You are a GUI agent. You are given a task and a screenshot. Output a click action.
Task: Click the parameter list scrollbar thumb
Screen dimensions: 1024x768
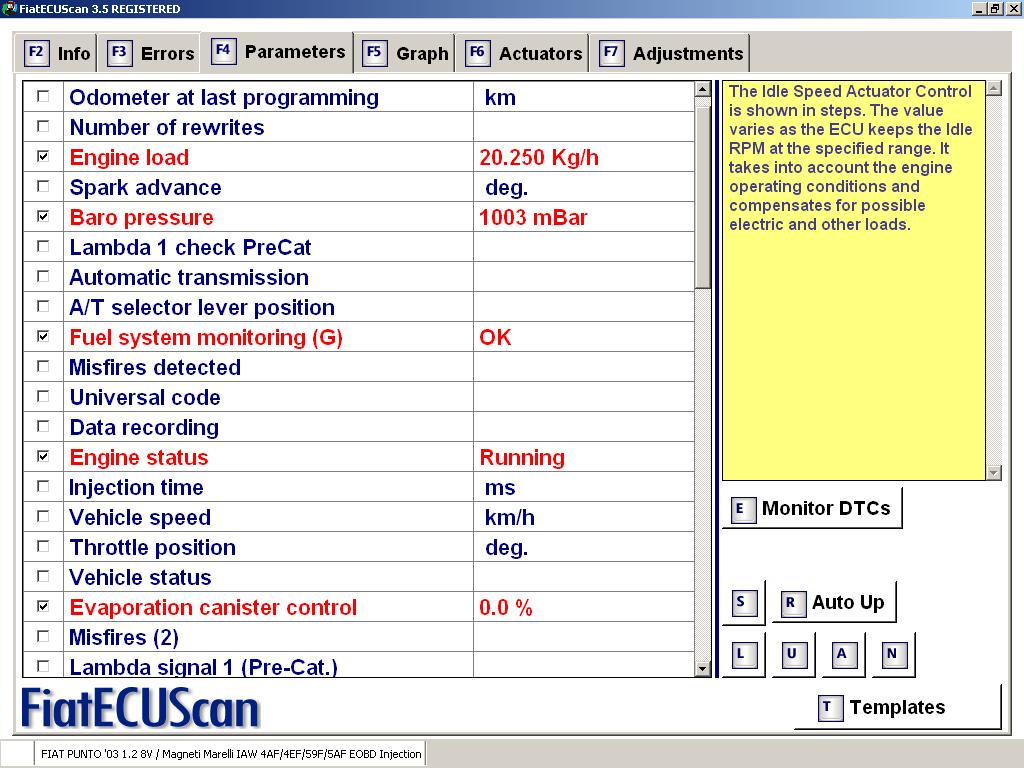point(703,197)
